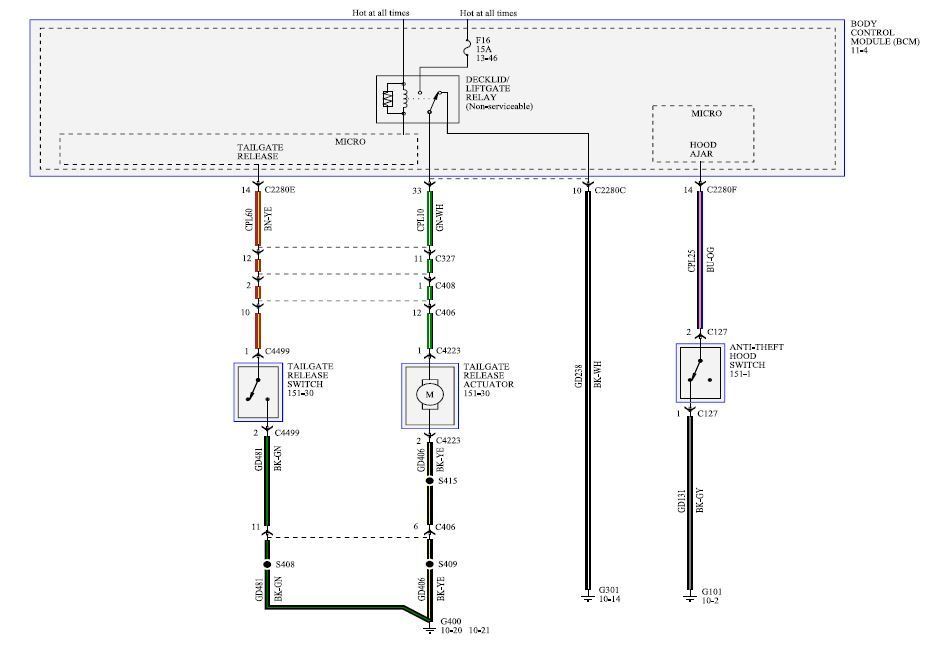This screenshot has height=665, width=946.
Task: Click the G101 ground symbol
Action: click(689, 598)
